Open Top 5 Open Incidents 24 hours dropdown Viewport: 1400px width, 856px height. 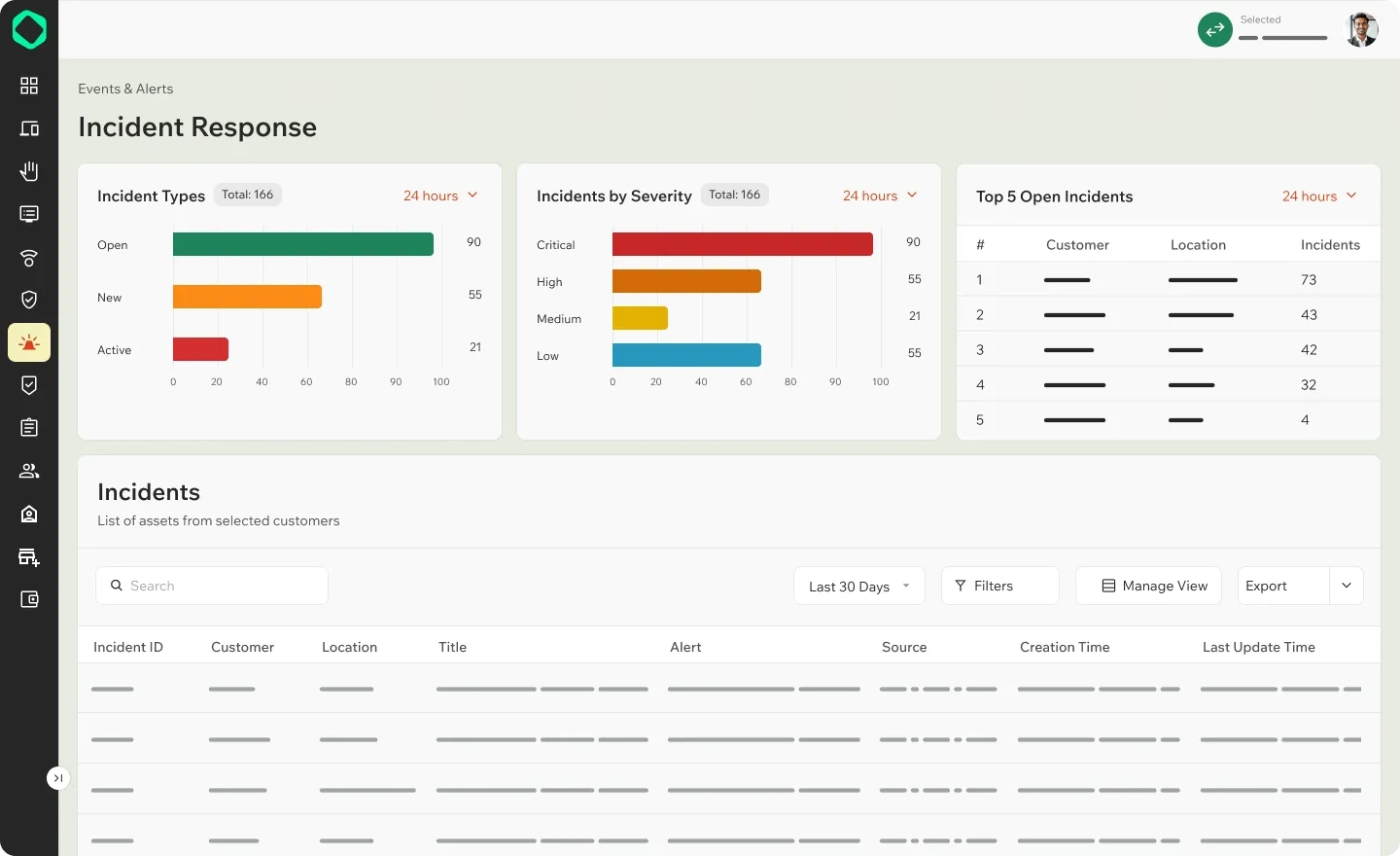click(x=1319, y=196)
